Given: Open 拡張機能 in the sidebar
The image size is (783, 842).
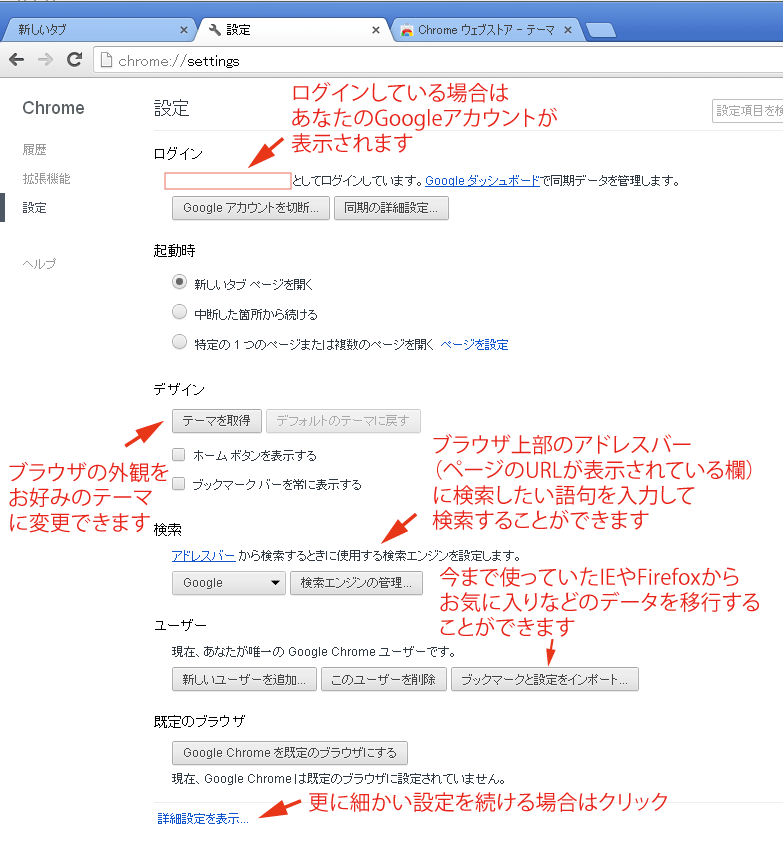Looking at the screenshot, I should pyautogui.click(x=46, y=179).
